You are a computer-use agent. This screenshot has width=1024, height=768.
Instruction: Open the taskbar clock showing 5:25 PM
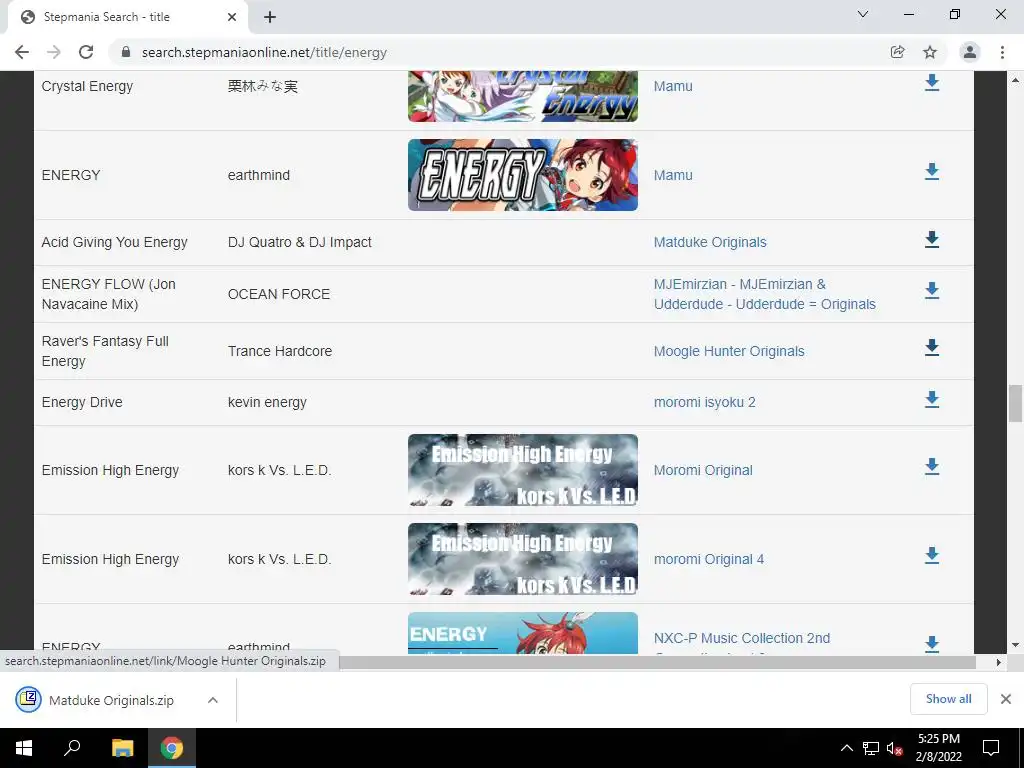[x=938, y=748]
